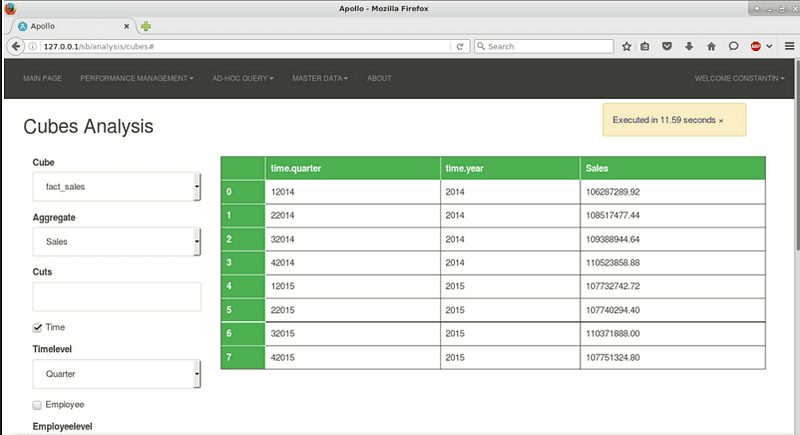Screen dimensions: 800x435
Task: Select the cell with quarter 32015
Action: click(x=353, y=334)
